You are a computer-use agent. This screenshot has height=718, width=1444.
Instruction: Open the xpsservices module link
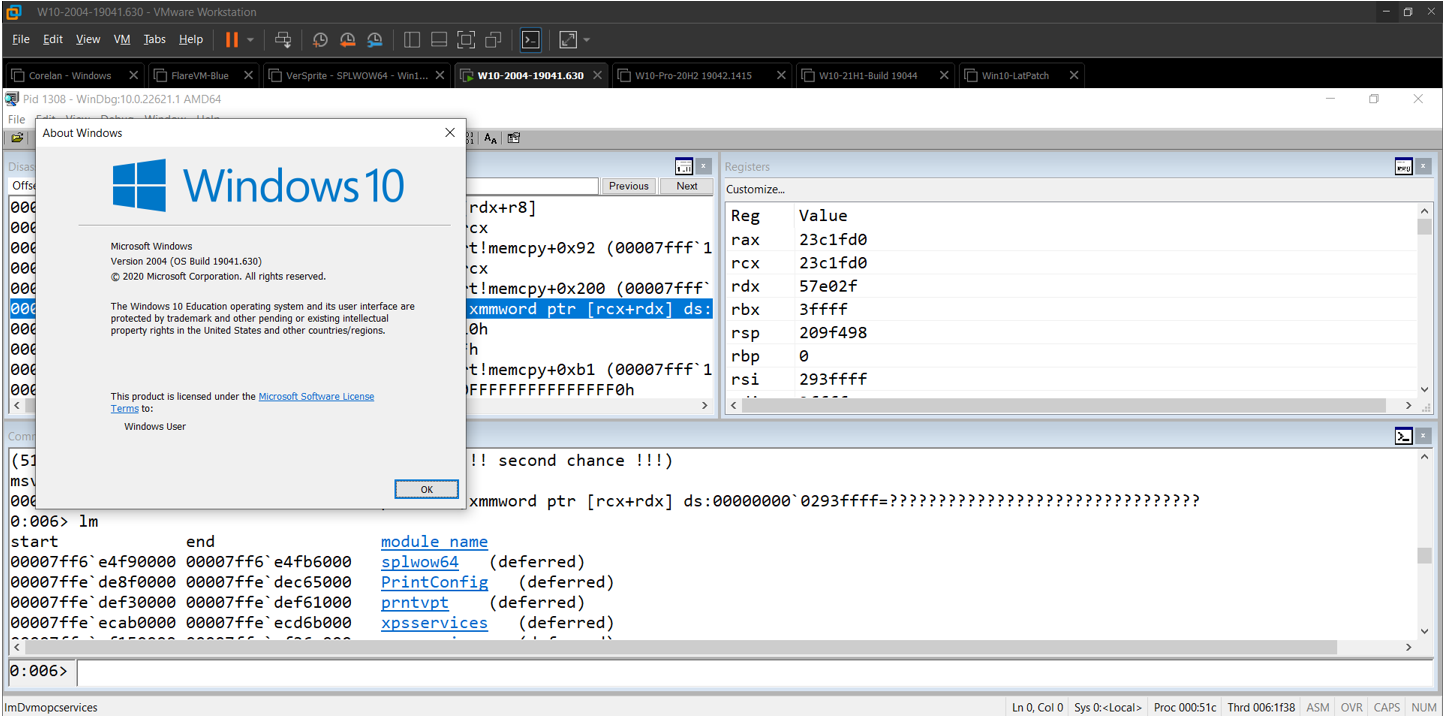(x=435, y=623)
